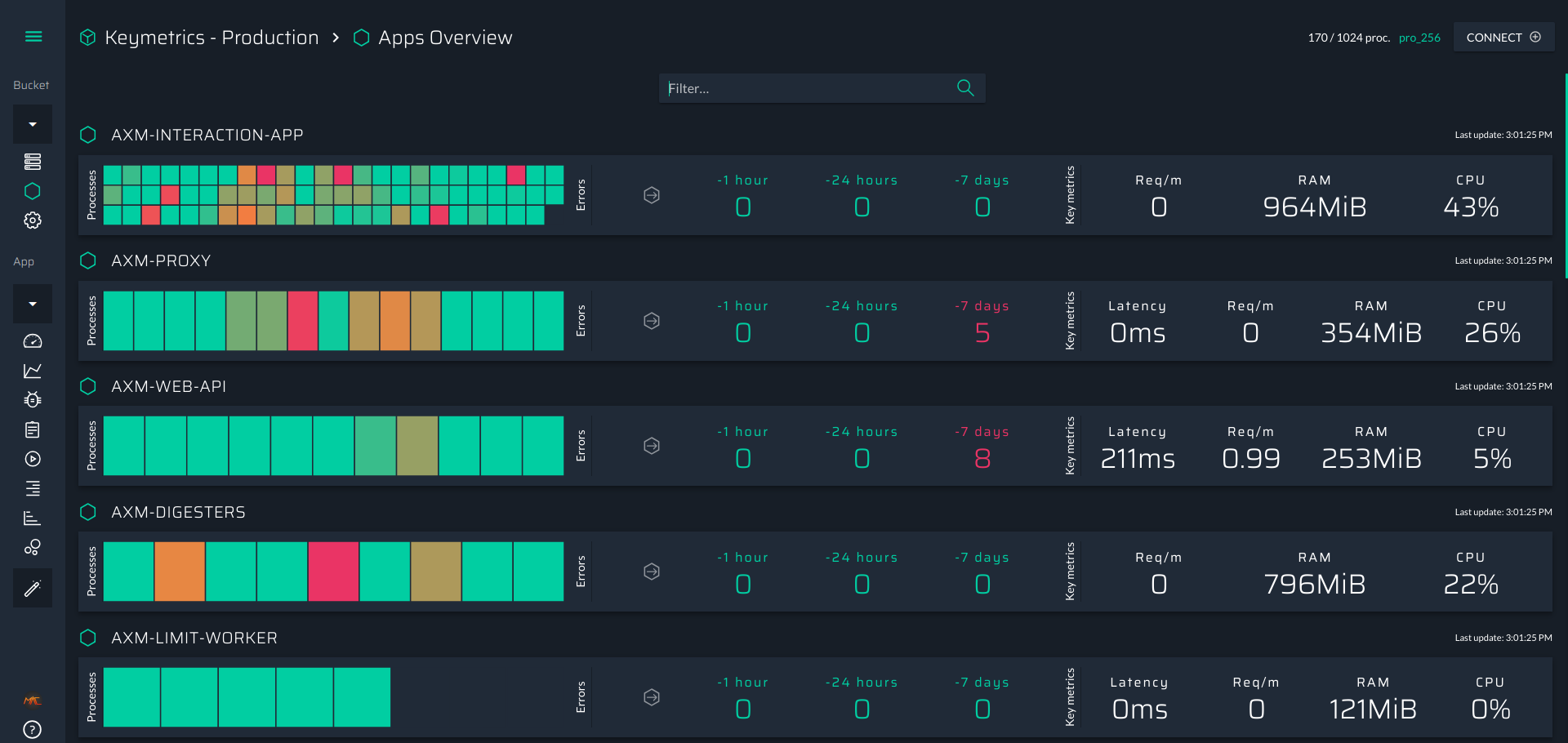Open the help question mark icon

(x=33, y=729)
